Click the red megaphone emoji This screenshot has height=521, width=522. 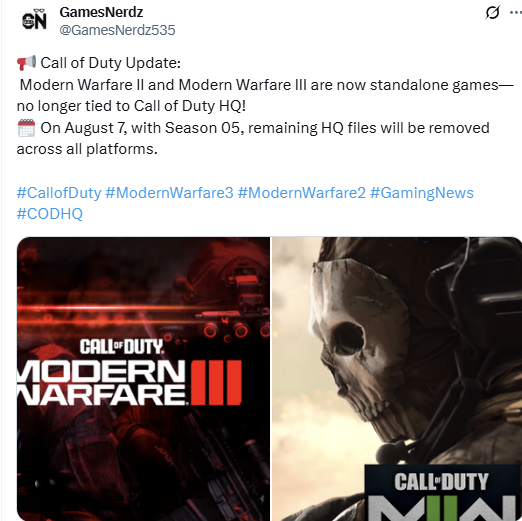point(27,63)
